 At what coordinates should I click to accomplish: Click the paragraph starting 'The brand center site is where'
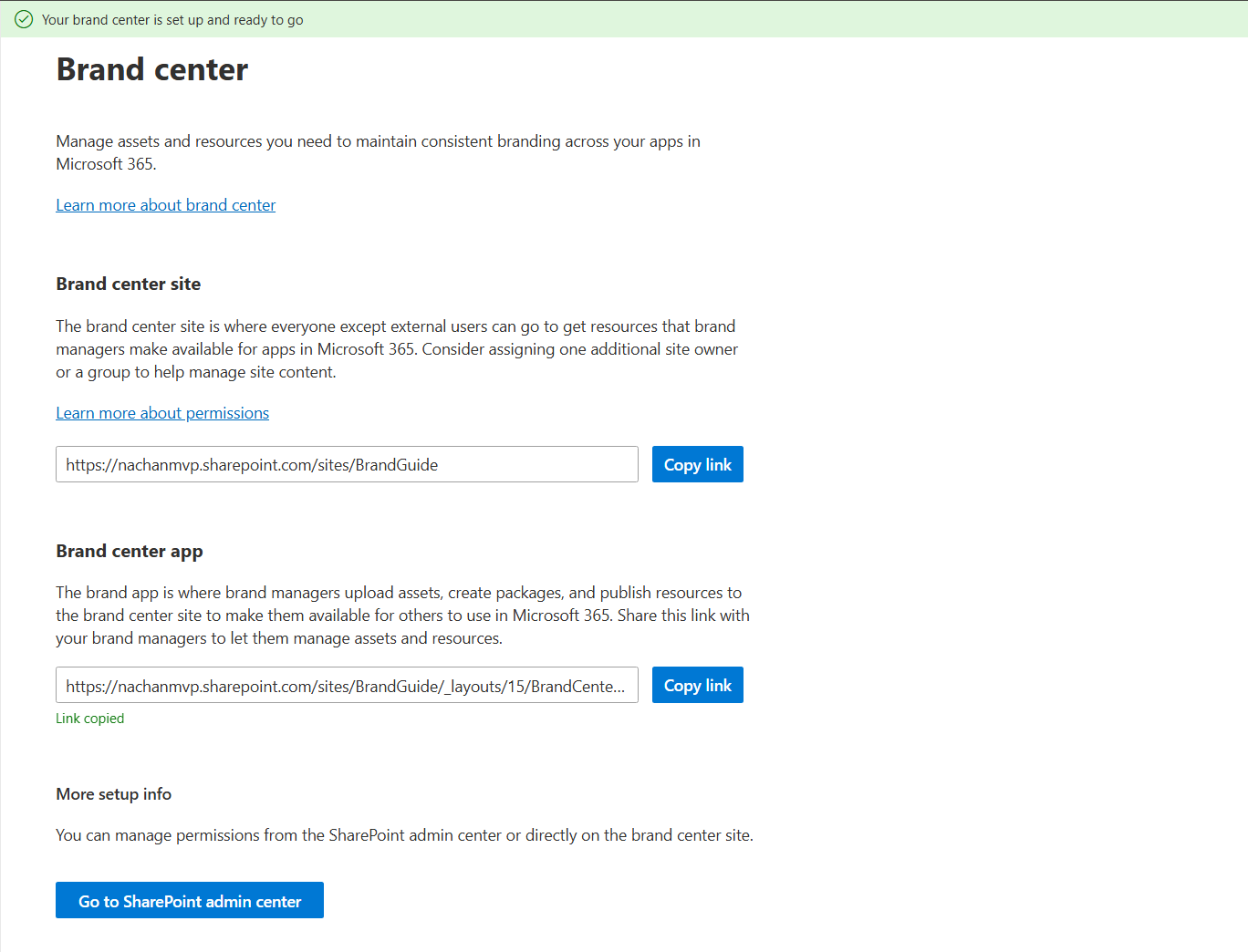(x=395, y=326)
